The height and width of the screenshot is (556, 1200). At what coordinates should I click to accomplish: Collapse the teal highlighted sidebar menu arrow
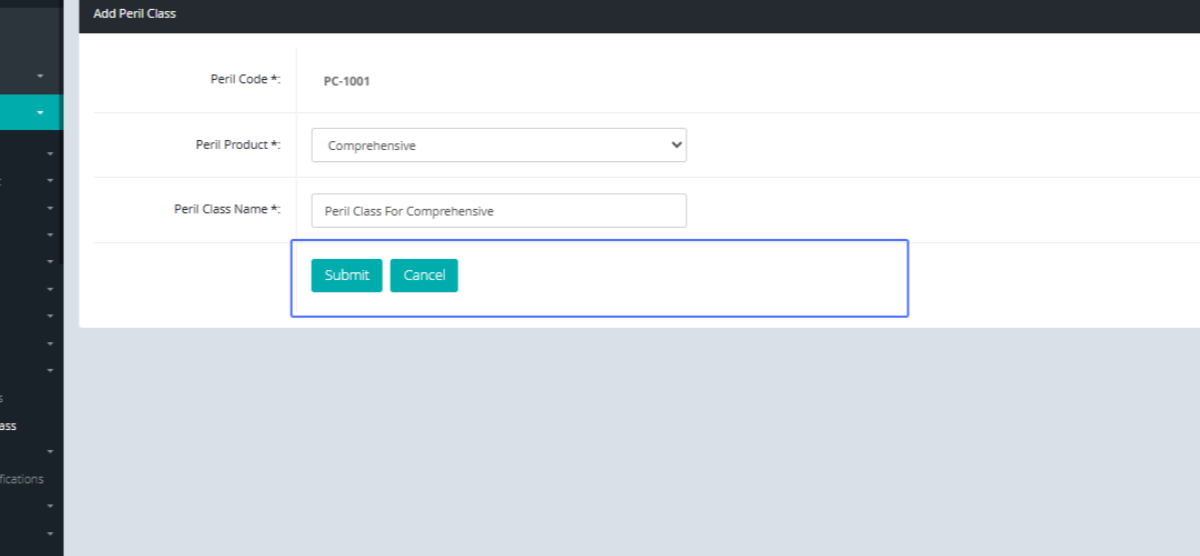point(40,113)
